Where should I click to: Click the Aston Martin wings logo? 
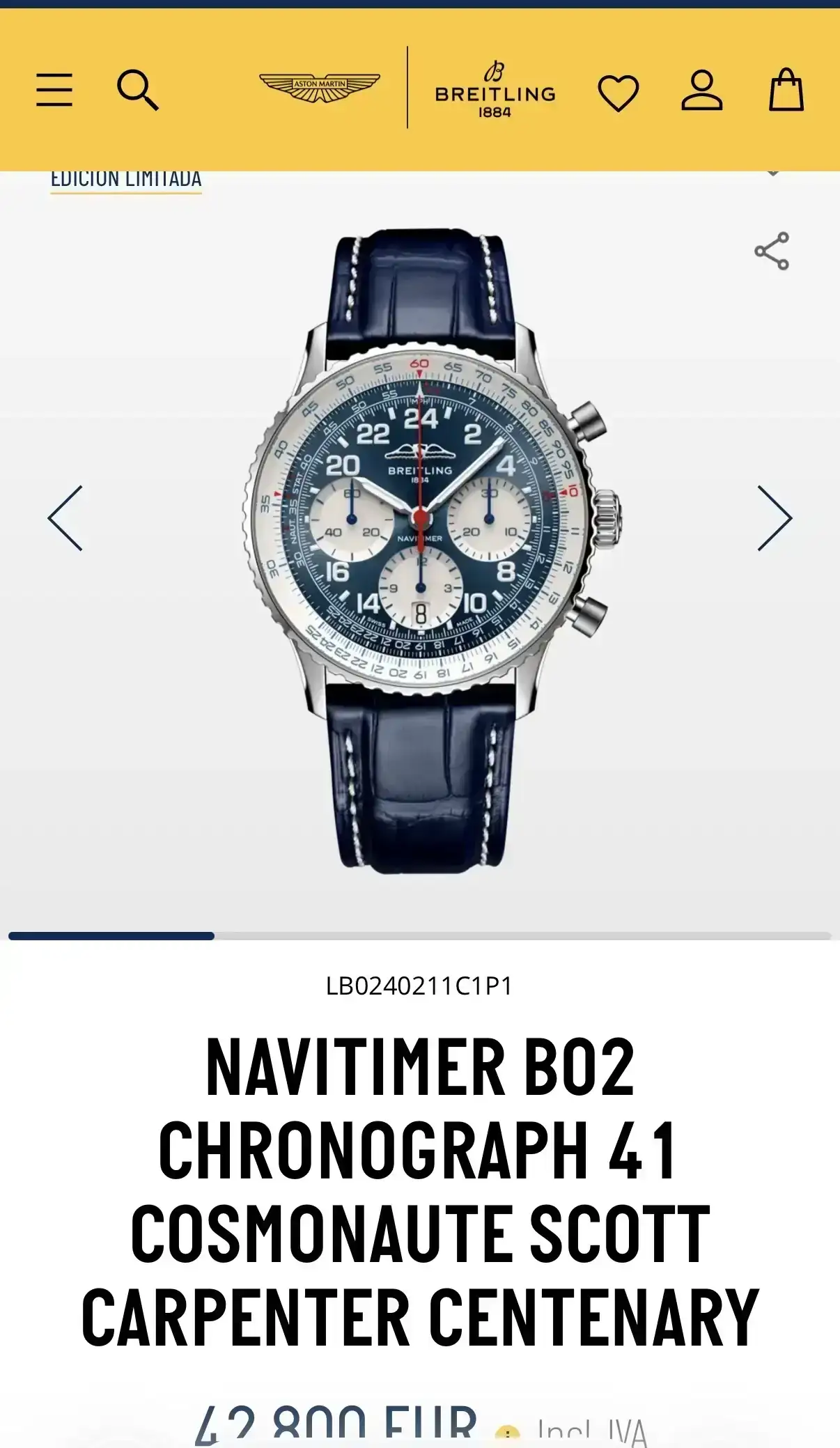tap(320, 87)
